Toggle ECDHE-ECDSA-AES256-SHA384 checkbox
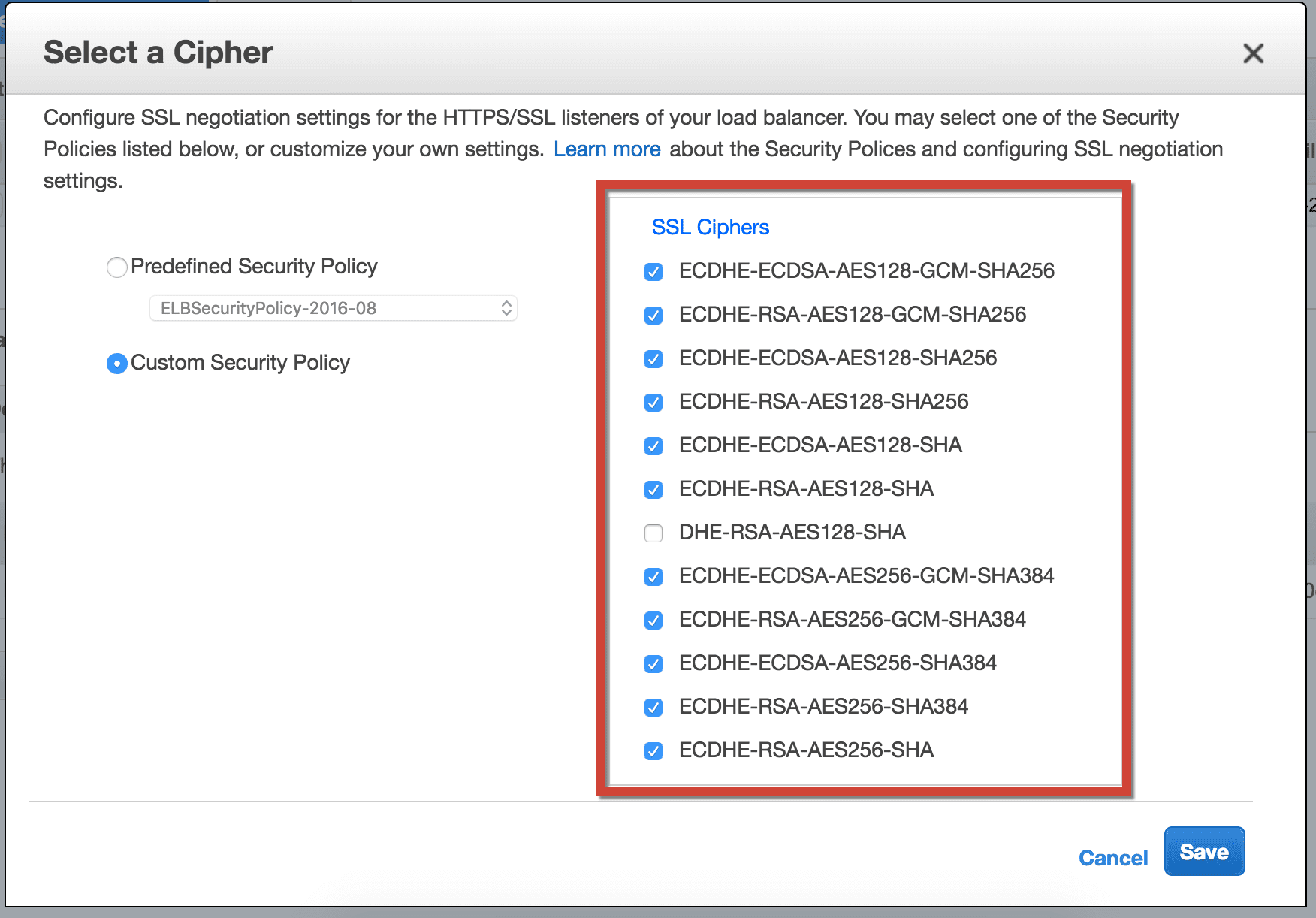The height and width of the screenshot is (918, 1316). [x=653, y=664]
